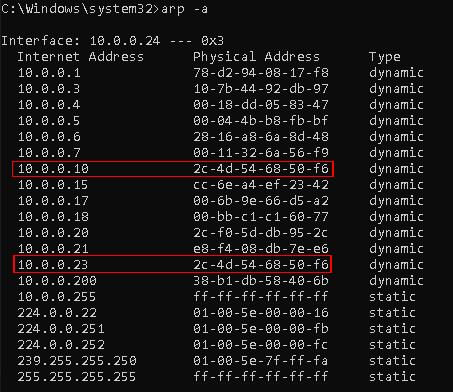Click MAC address 01-00-5e-7f-ff-fa
Screen dimensions: 453x392
click(x=261, y=361)
